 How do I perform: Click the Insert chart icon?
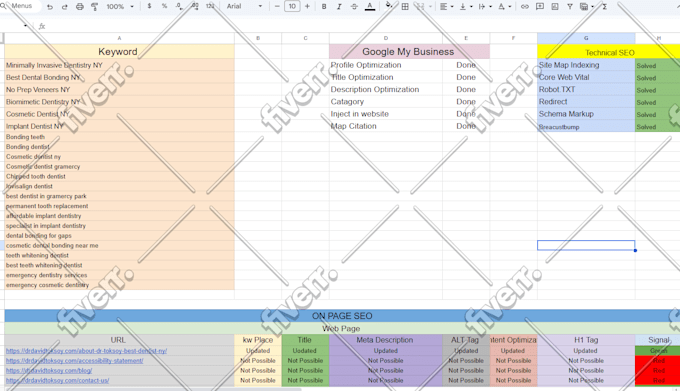(555, 7)
